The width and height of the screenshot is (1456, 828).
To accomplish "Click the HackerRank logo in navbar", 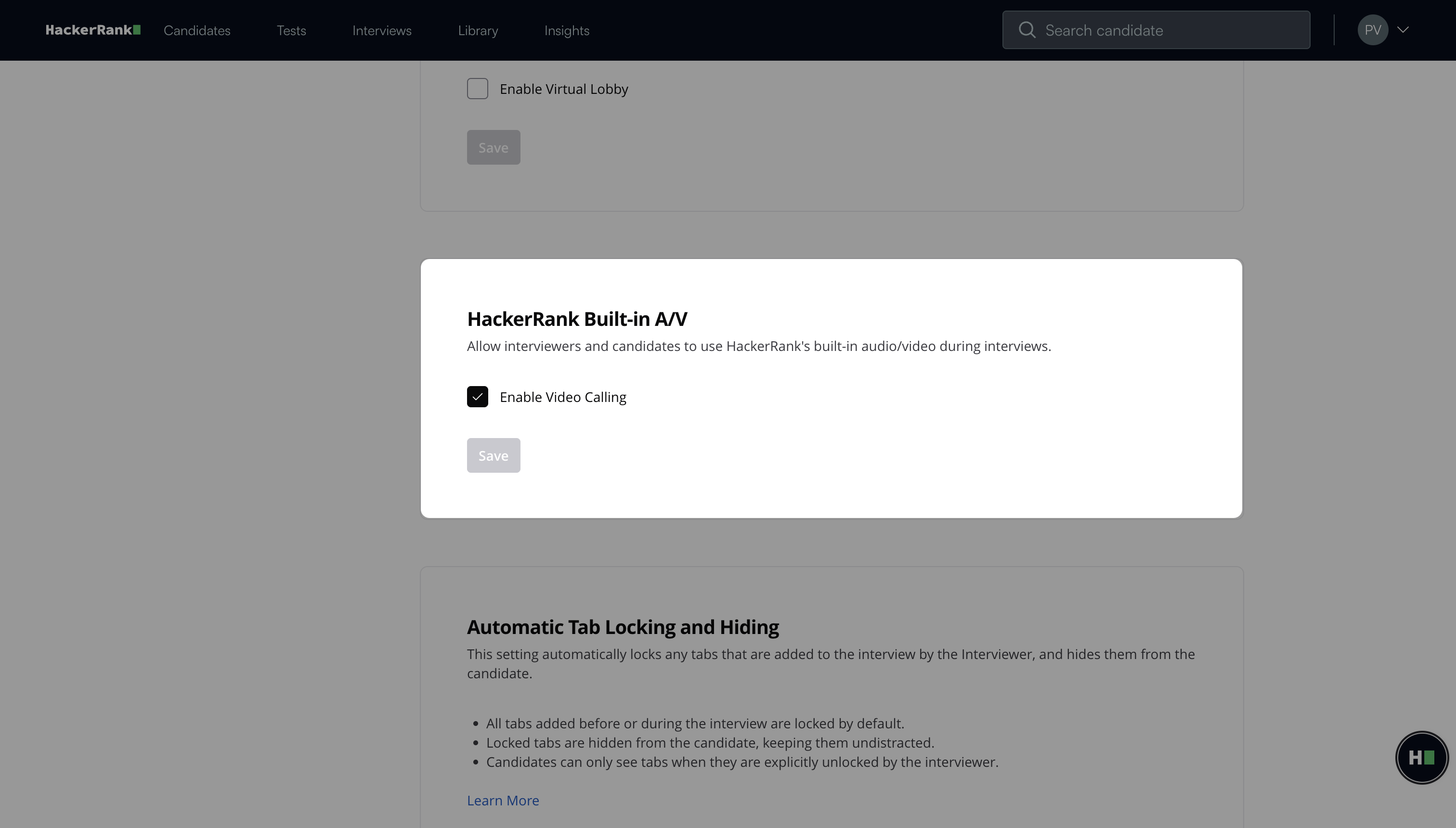I will click(93, 30).
